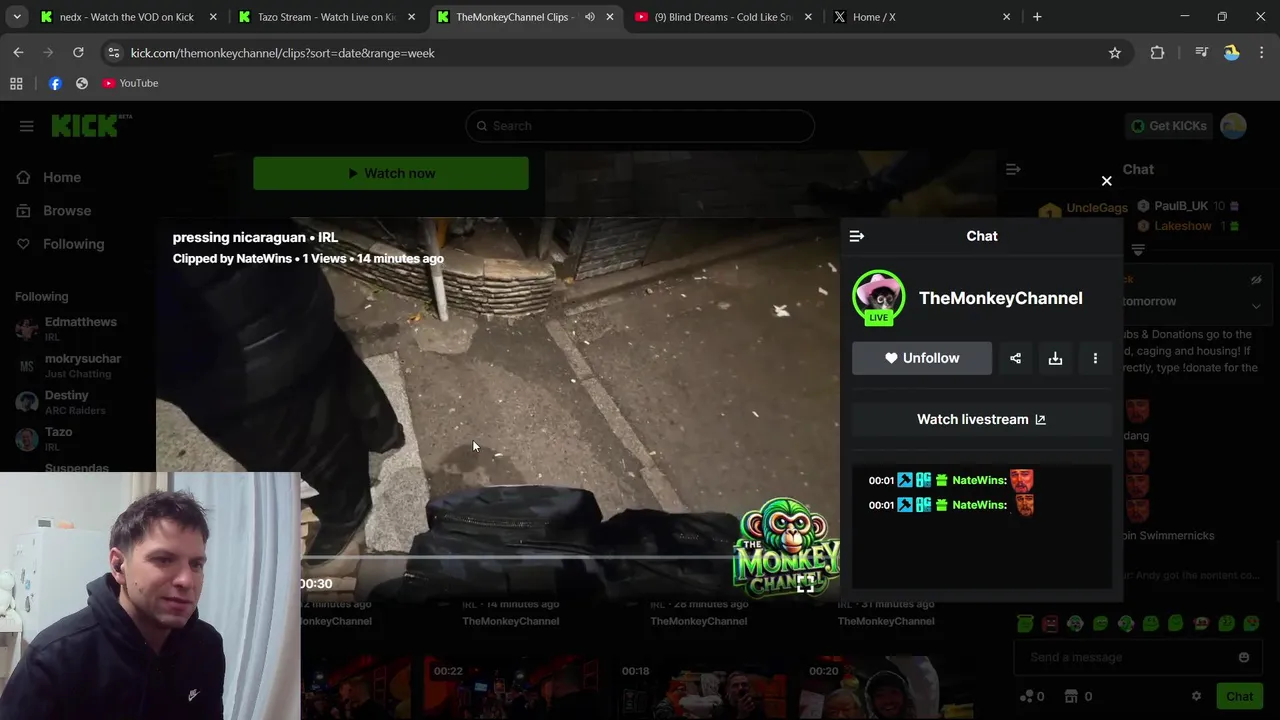1280x720 pixels.
Task: Open the browser extensions puzzle icon
Action: tap(1157, 53)
